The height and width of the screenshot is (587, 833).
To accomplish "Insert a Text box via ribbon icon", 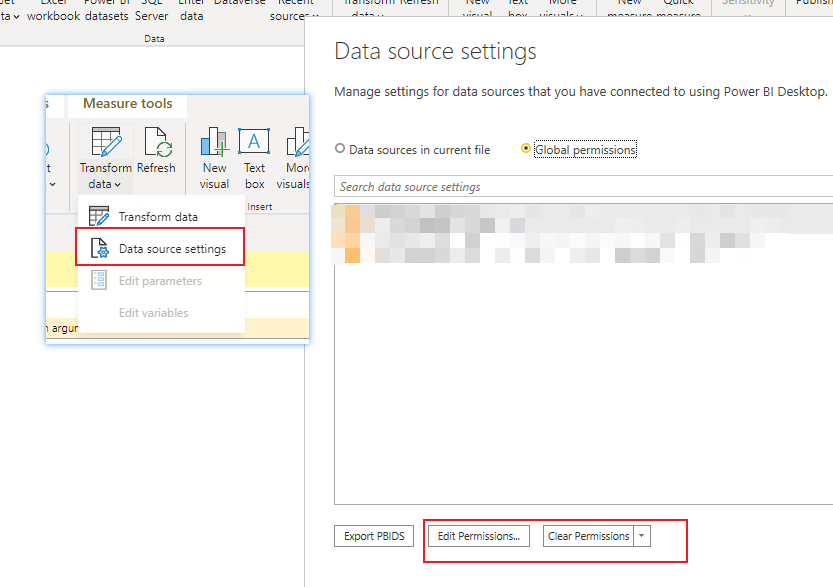I will (254, 141).
